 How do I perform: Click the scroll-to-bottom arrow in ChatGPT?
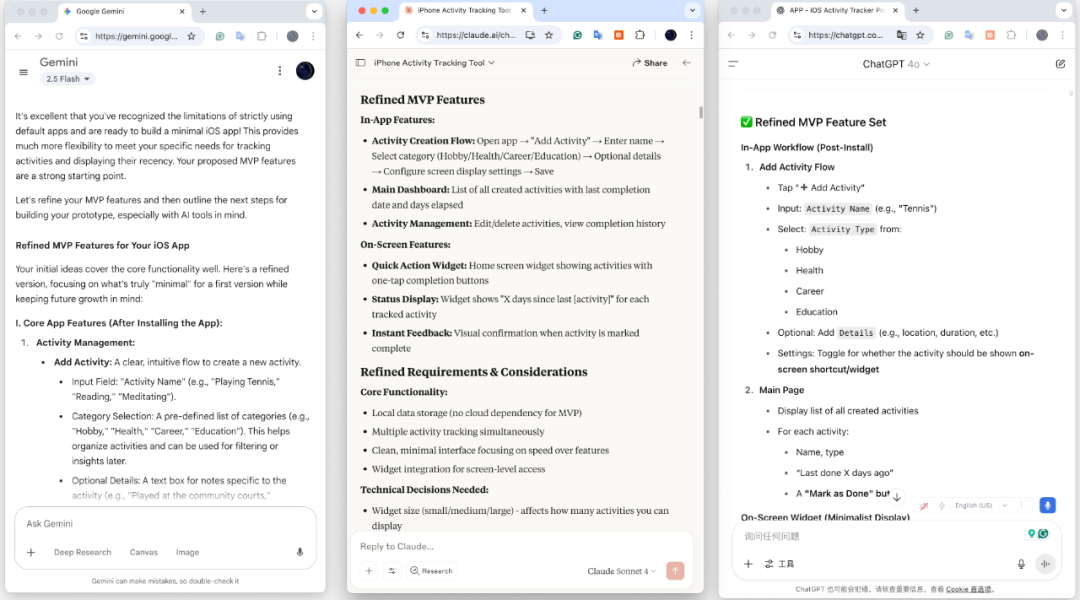point(897,497)
